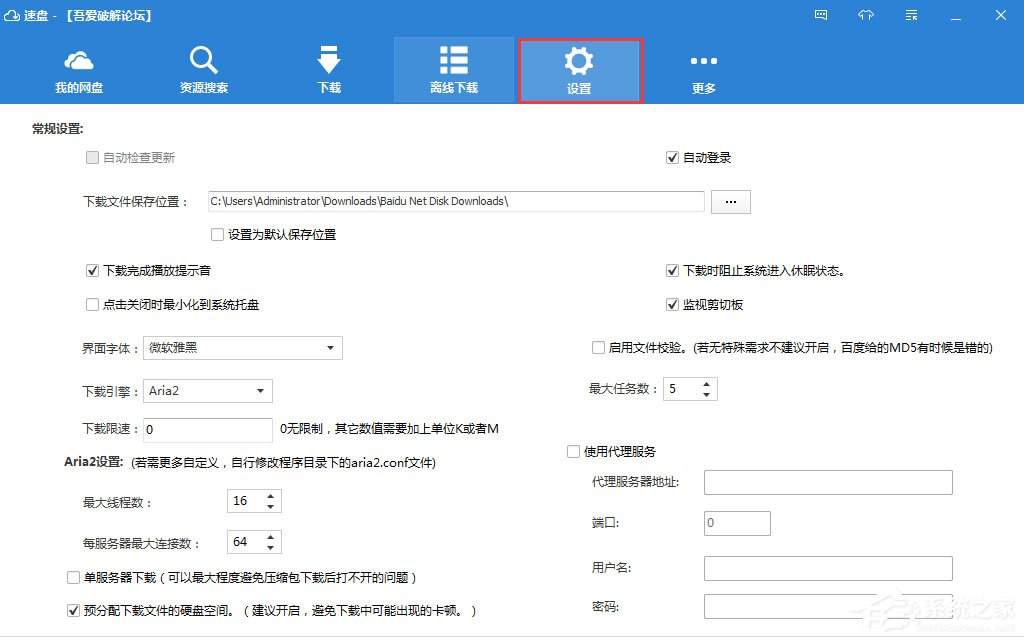Click the browse "..." button for save location
The height and width of the screenshot is (641, 1024).
[x=730, y=202]
